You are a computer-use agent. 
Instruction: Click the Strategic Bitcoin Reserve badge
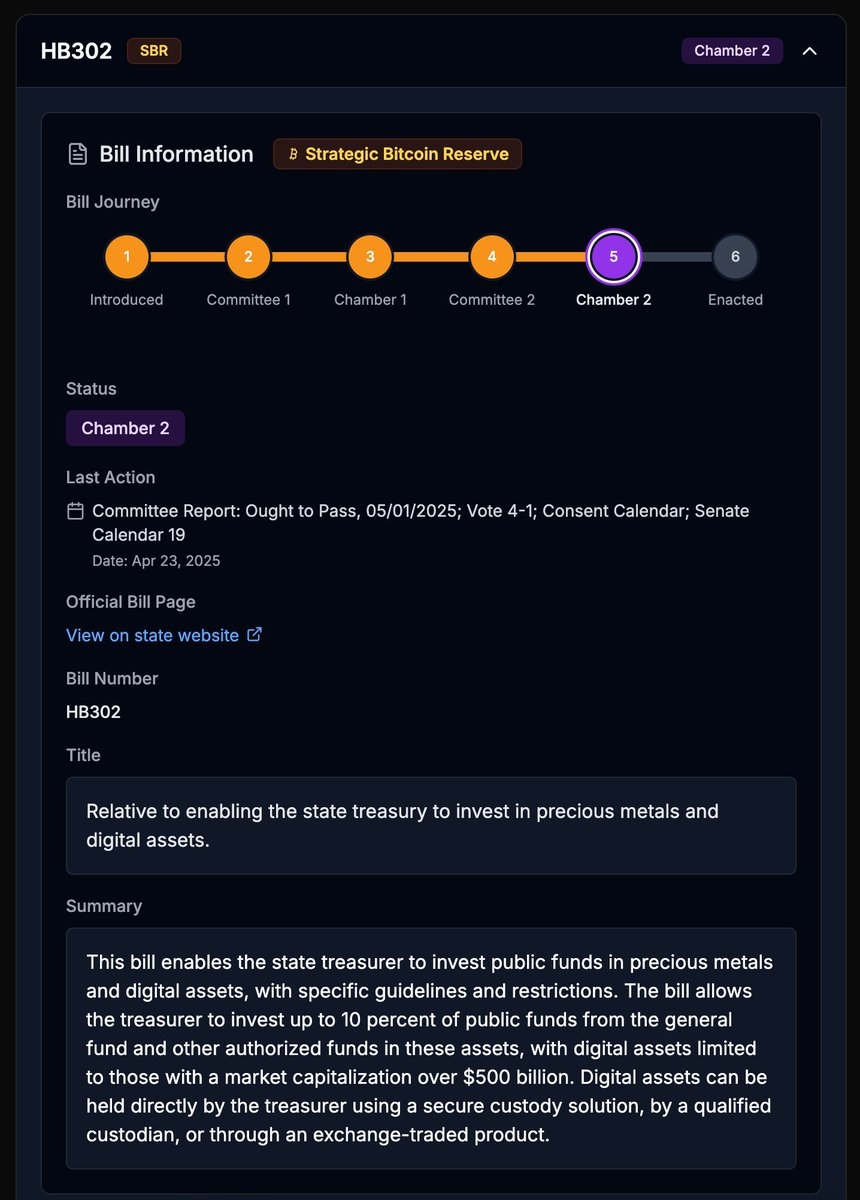tap(397, 154)
